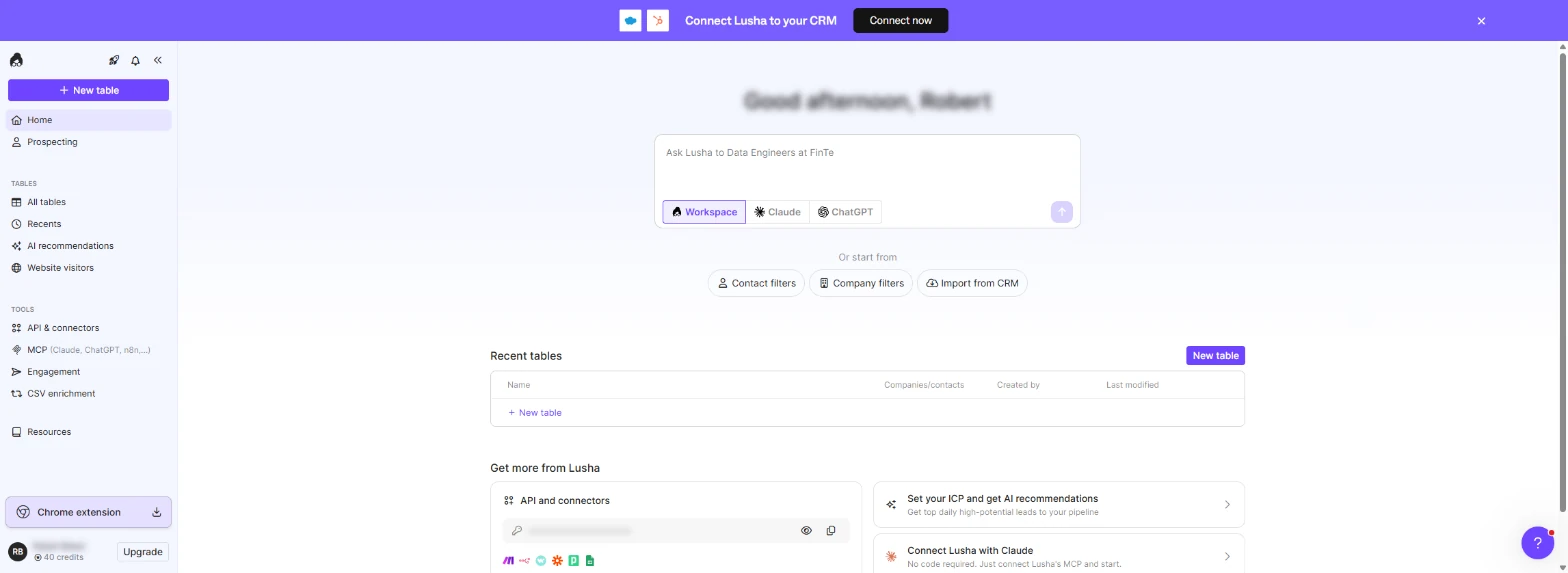Open Website visitors
The height and width of the screenshot is (573, 1568).
tap(88, 268)
